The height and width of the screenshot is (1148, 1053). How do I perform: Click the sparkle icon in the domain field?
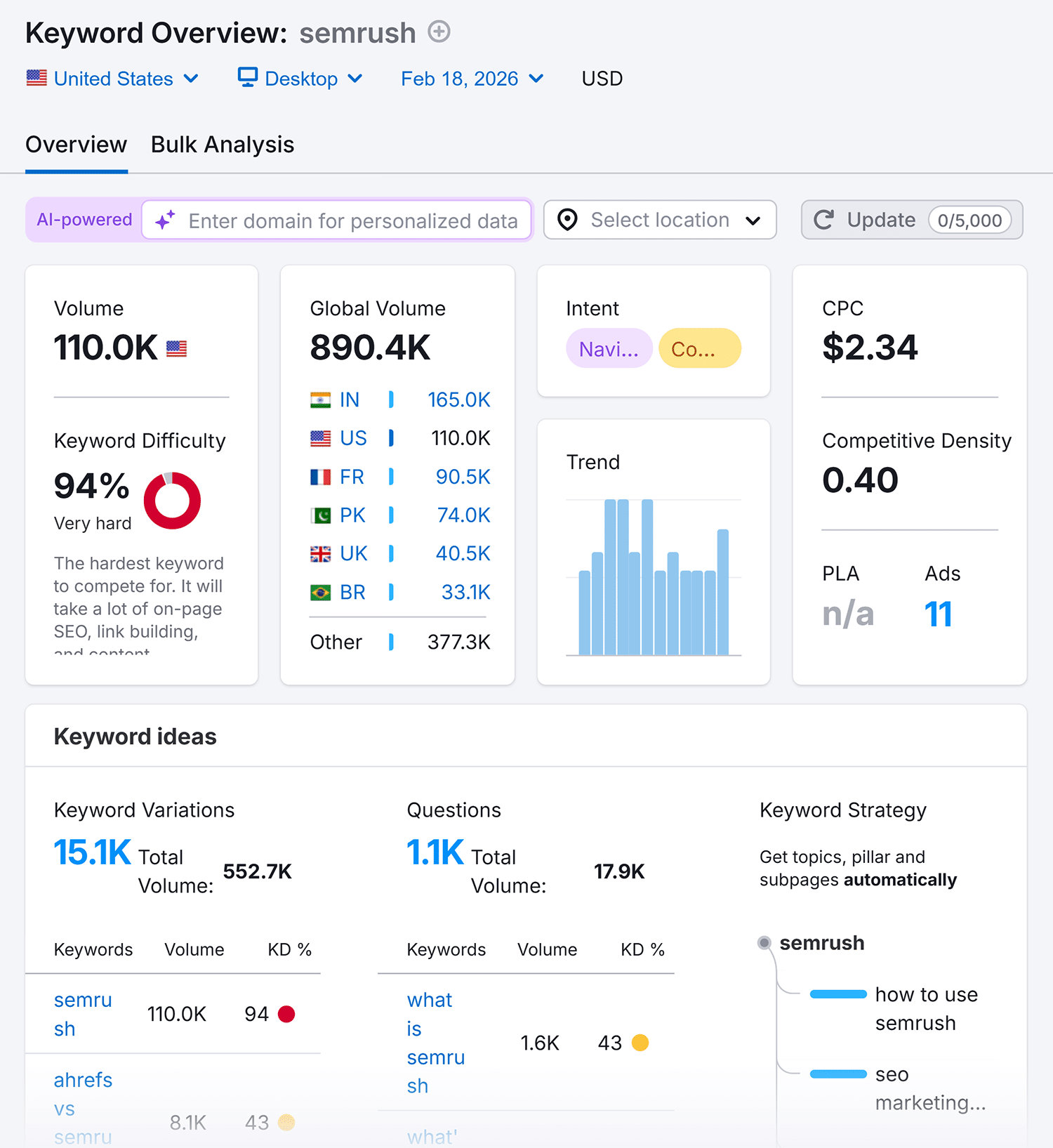165,220
